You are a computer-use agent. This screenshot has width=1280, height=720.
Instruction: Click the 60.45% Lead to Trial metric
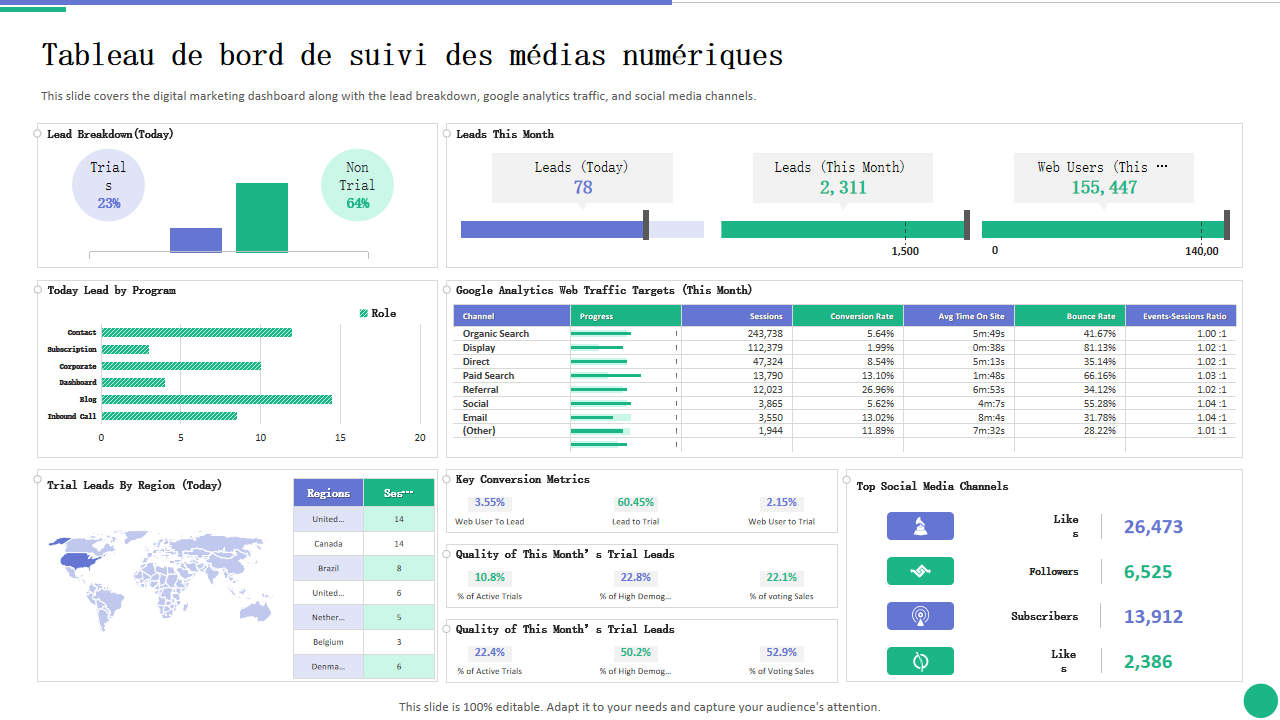[x=636, y=502]
